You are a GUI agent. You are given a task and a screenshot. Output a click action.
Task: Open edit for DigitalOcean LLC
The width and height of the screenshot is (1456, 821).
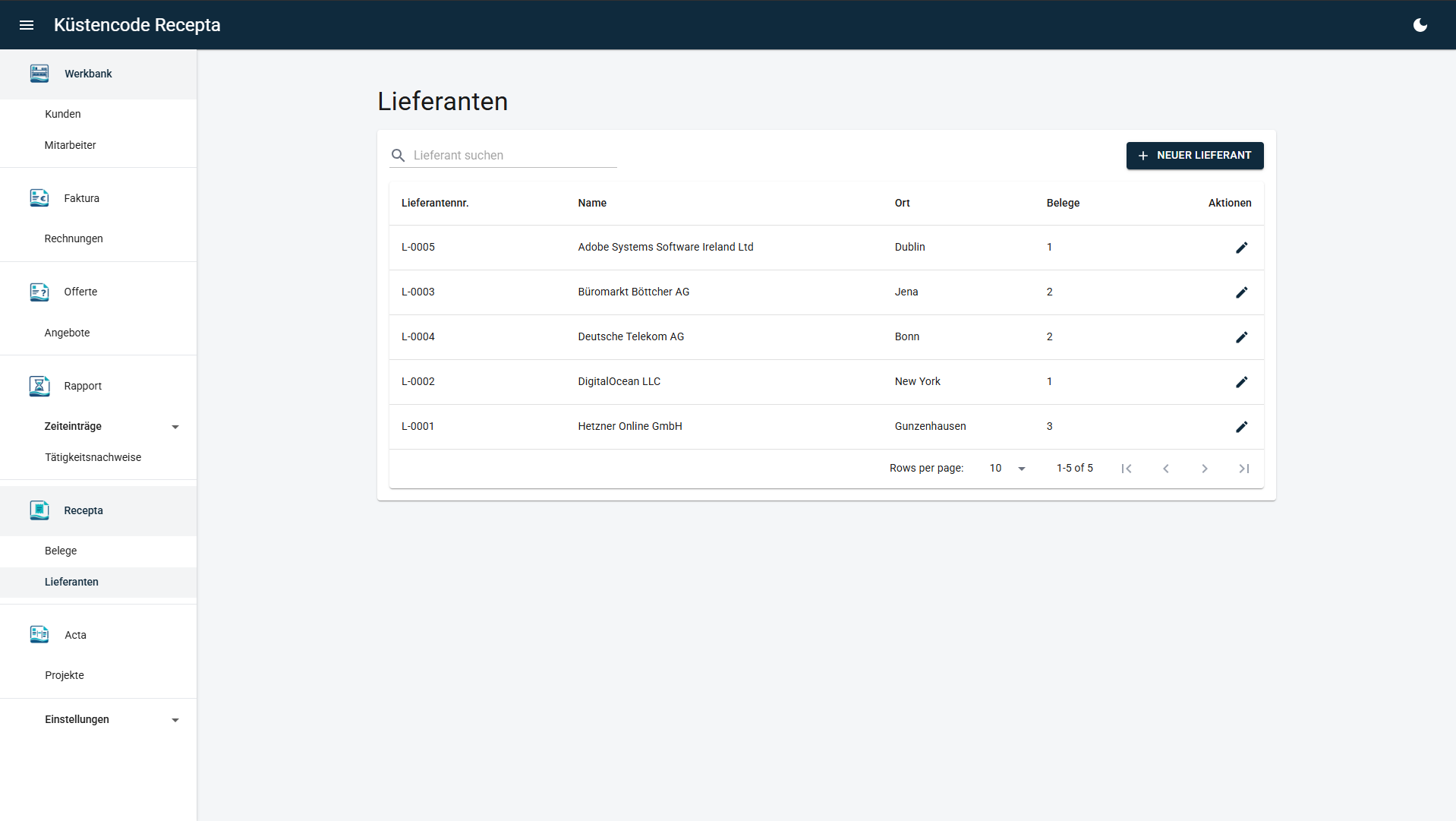[x=1241, y=382]
